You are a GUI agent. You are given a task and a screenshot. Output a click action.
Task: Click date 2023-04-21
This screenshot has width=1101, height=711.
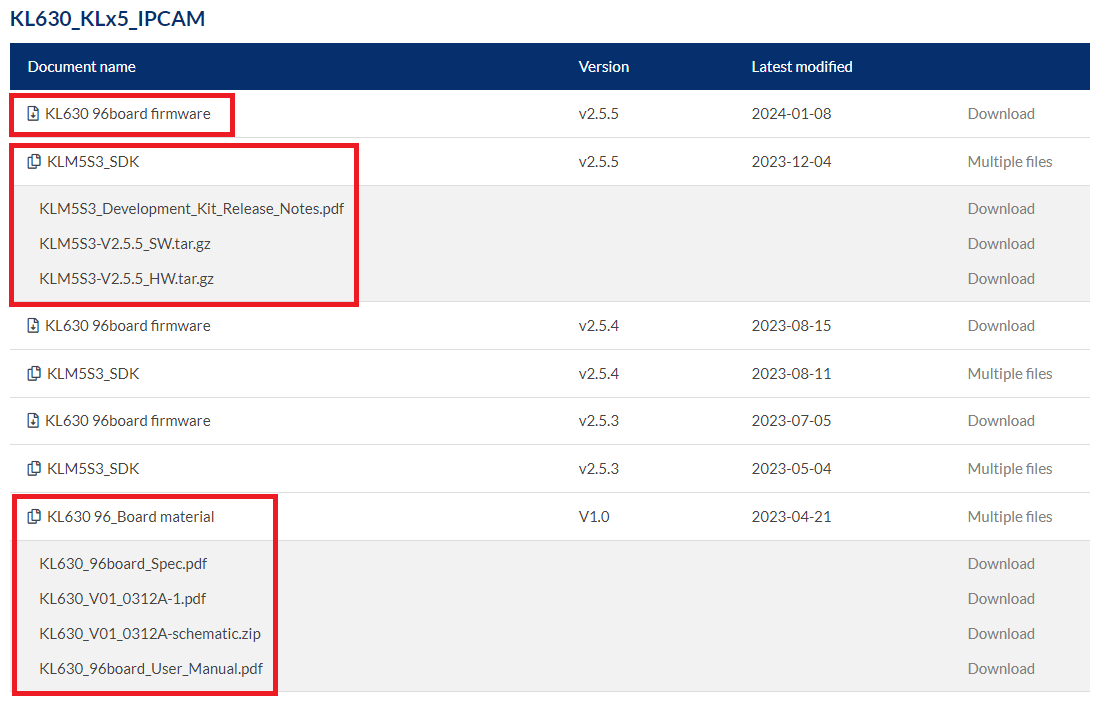(791, 517)
